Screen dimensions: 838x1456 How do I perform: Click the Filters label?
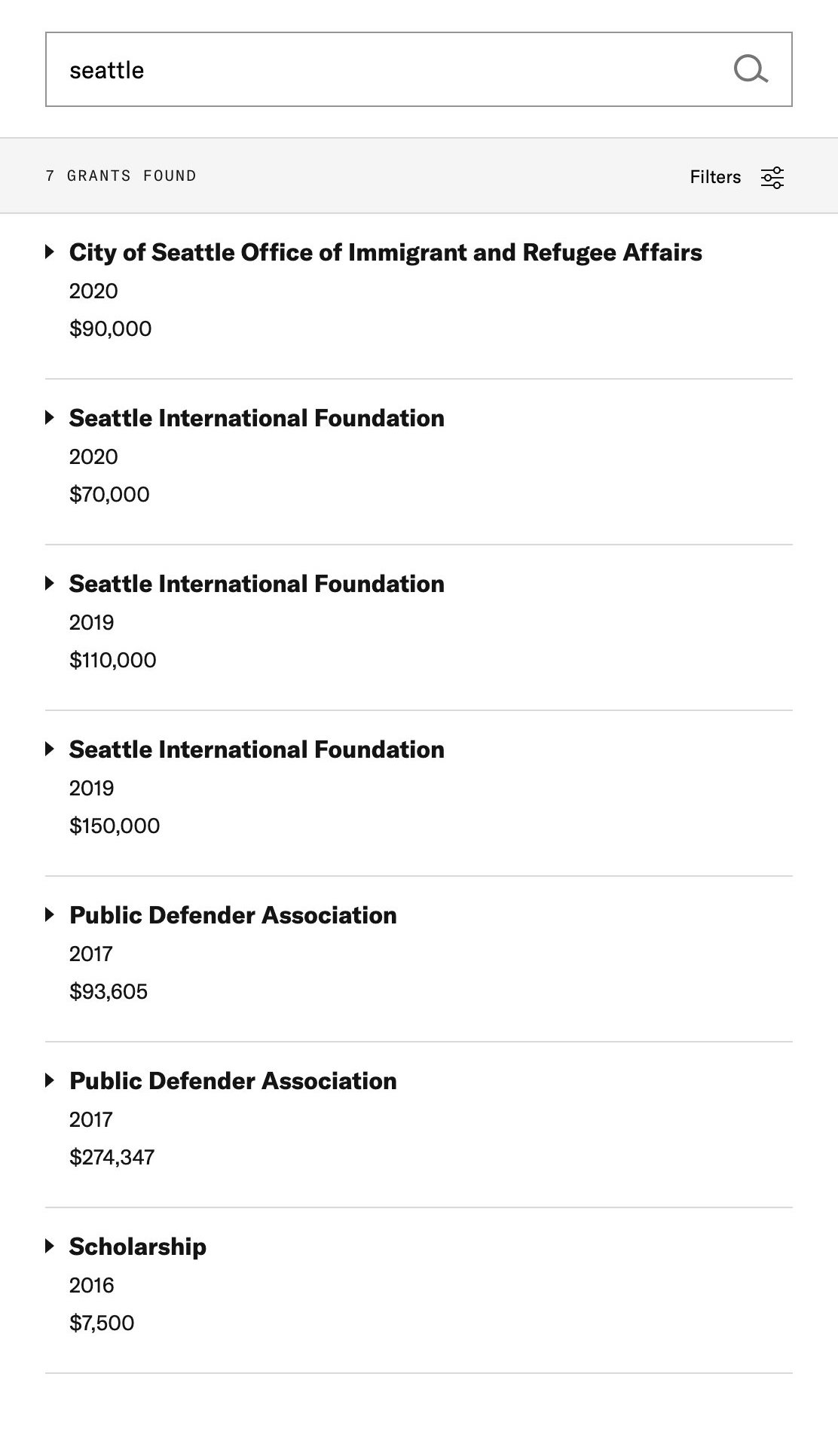[714, 177]
